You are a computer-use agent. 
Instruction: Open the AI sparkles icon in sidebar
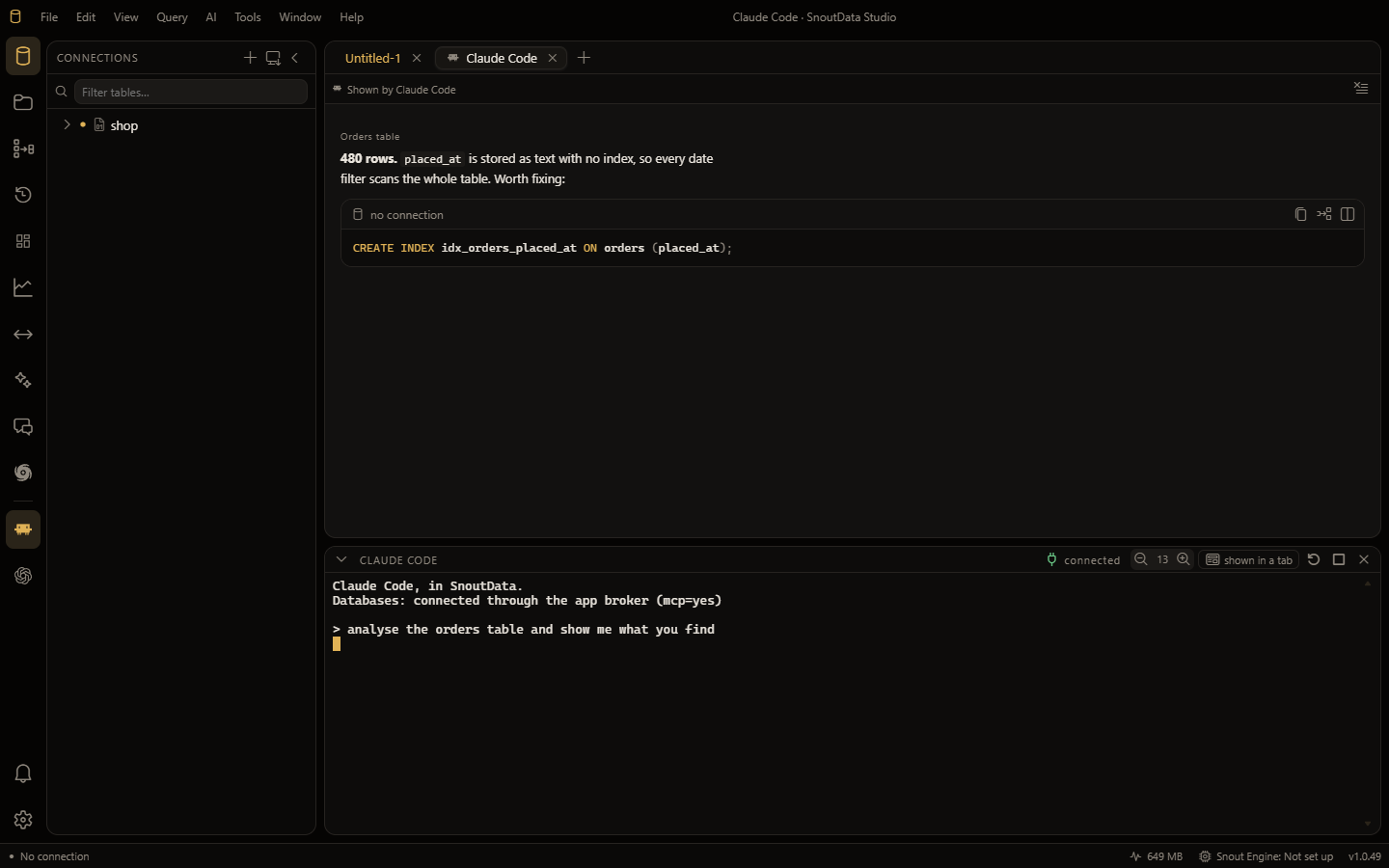click(23, 380)
